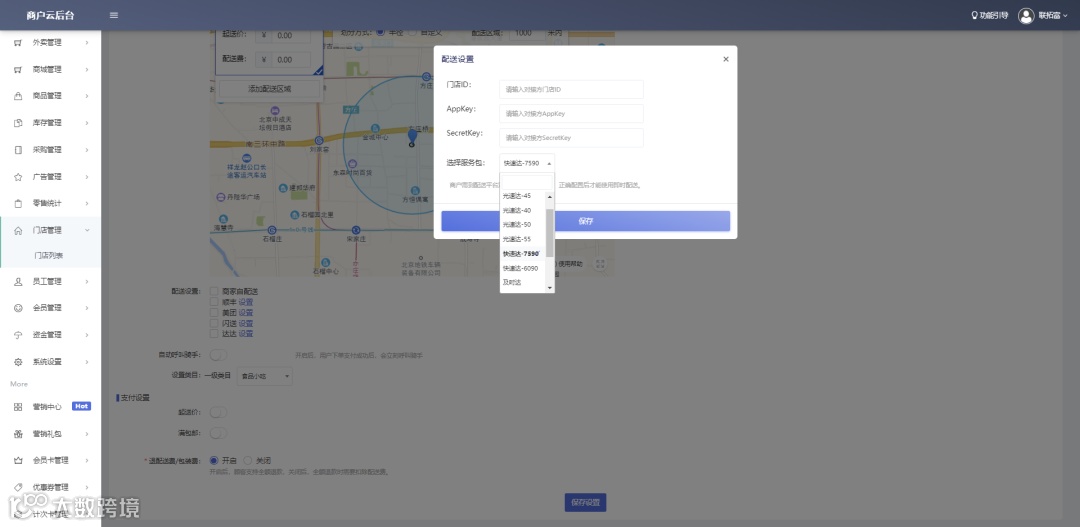Viewport: 1080px width, 527px height.
Task: Click the 添加配送区域 button
Action: [x=269, y=89]
